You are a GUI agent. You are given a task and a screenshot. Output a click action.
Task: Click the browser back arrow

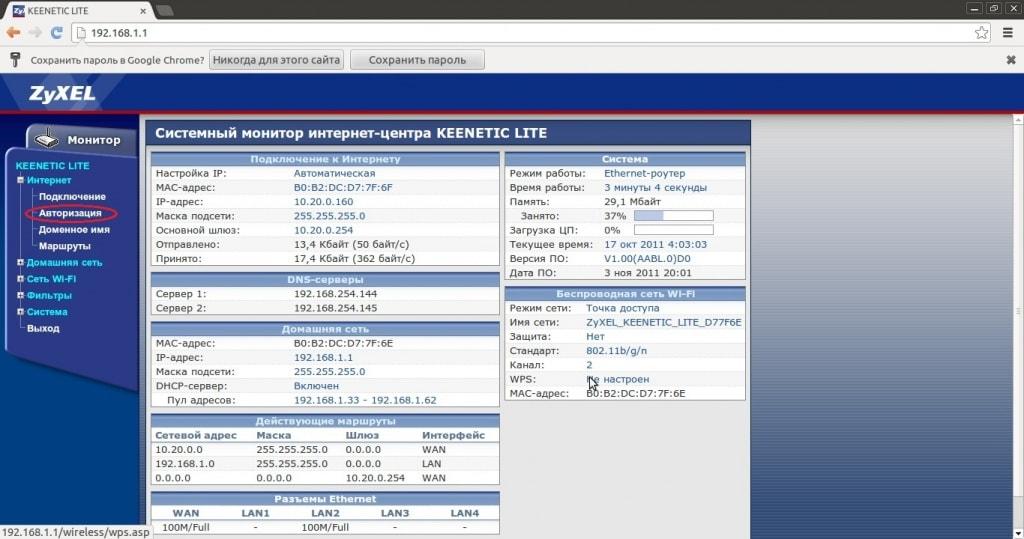click(x=13, y=33)
